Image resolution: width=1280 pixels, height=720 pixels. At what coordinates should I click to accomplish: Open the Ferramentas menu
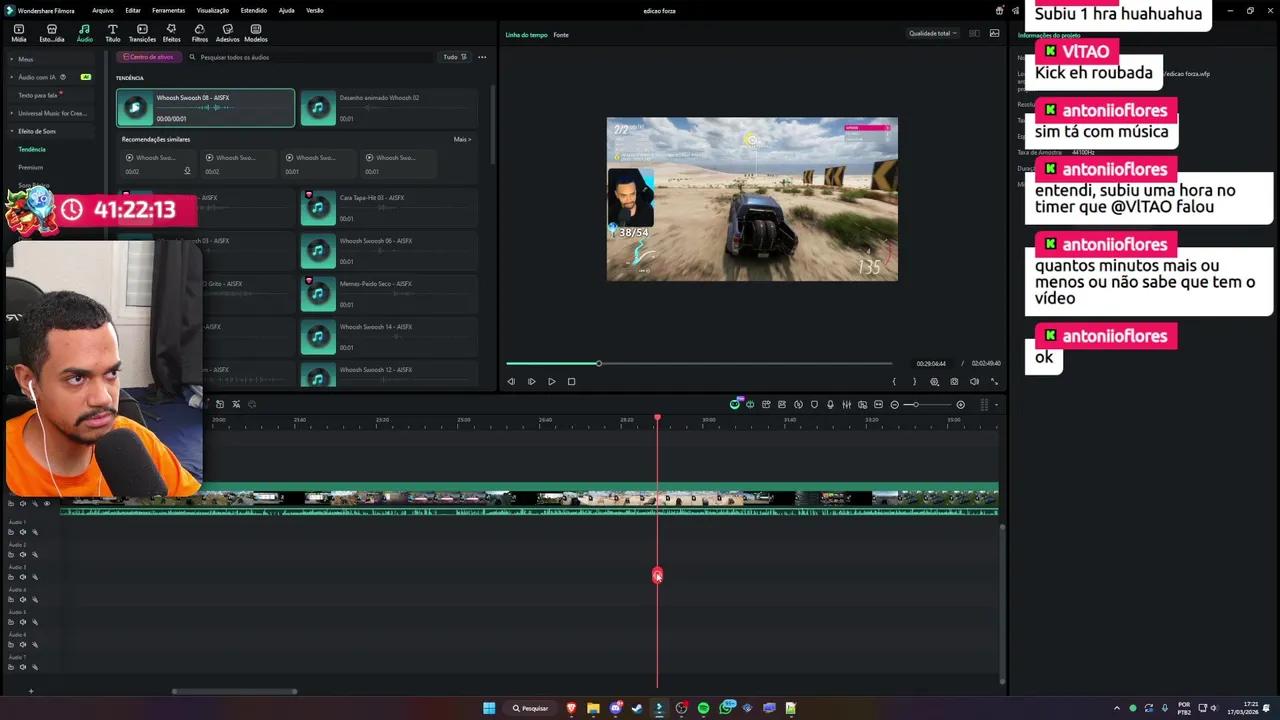[x=168, y=10]
